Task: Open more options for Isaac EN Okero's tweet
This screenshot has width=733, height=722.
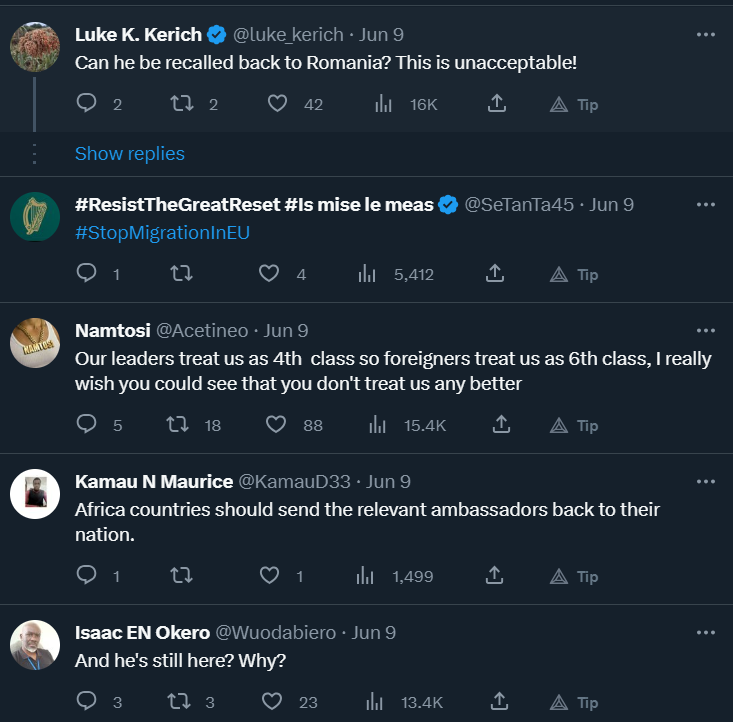Action: (x=706, y=632)
